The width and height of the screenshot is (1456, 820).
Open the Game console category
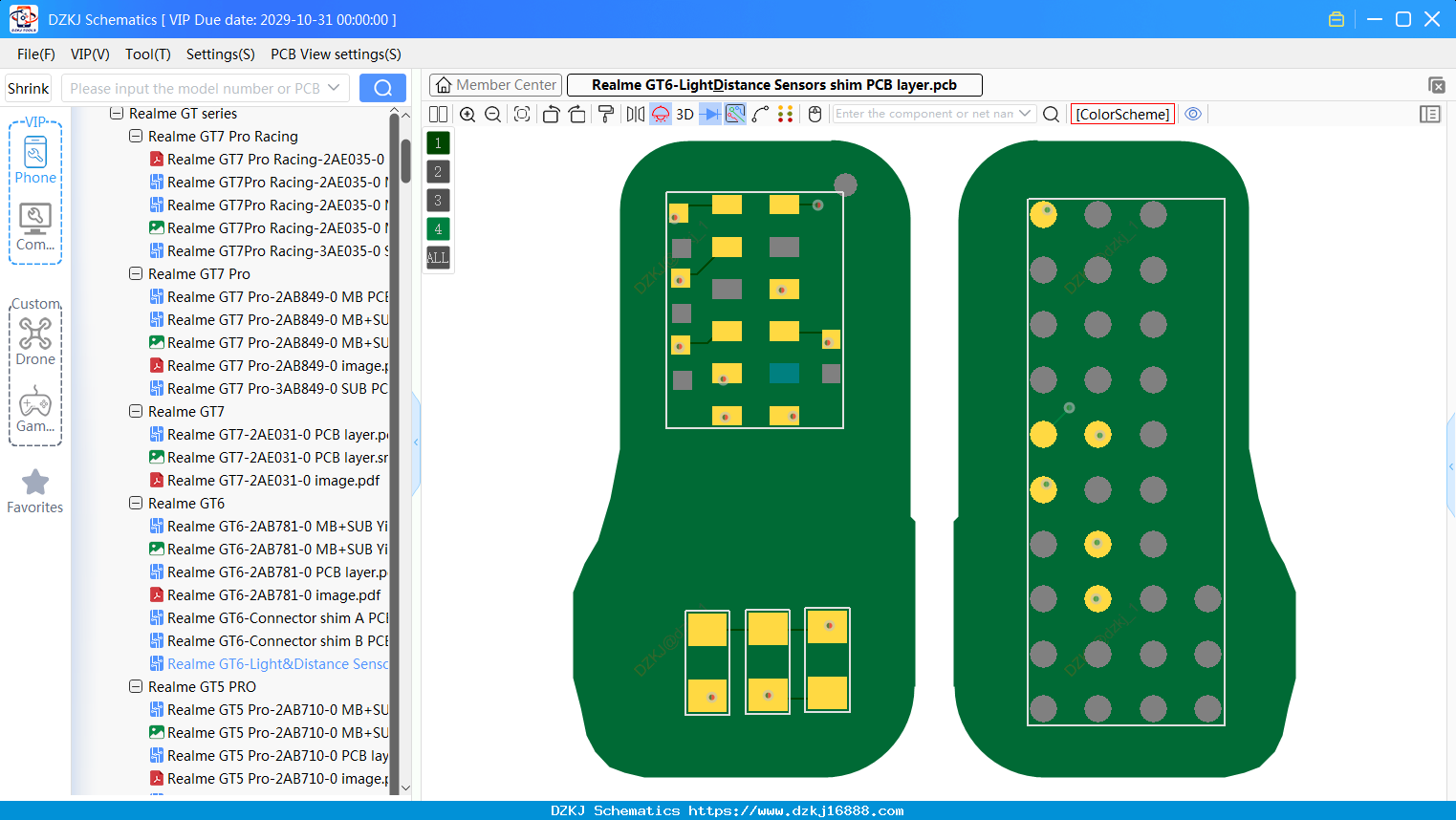pyautogui.click(x=35, y=409)
